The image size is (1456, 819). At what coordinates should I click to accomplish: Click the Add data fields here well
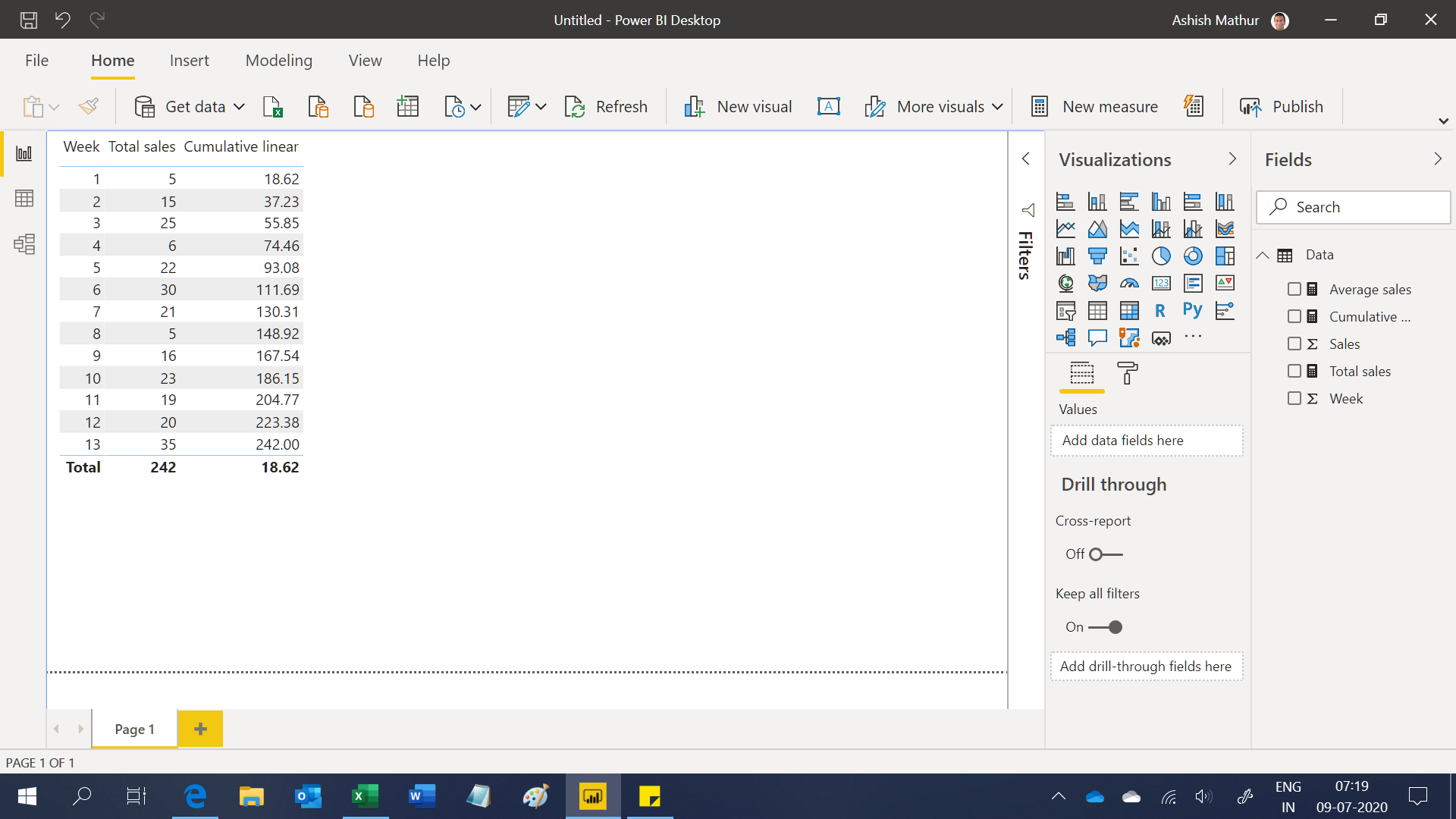(1147, 441)
